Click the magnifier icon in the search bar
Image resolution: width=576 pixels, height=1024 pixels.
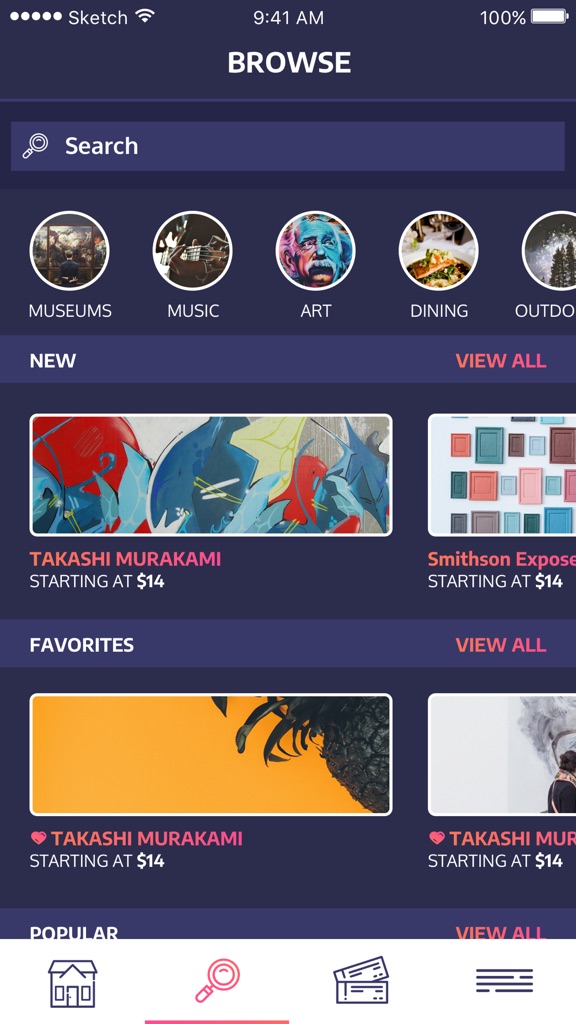(35, 146)
